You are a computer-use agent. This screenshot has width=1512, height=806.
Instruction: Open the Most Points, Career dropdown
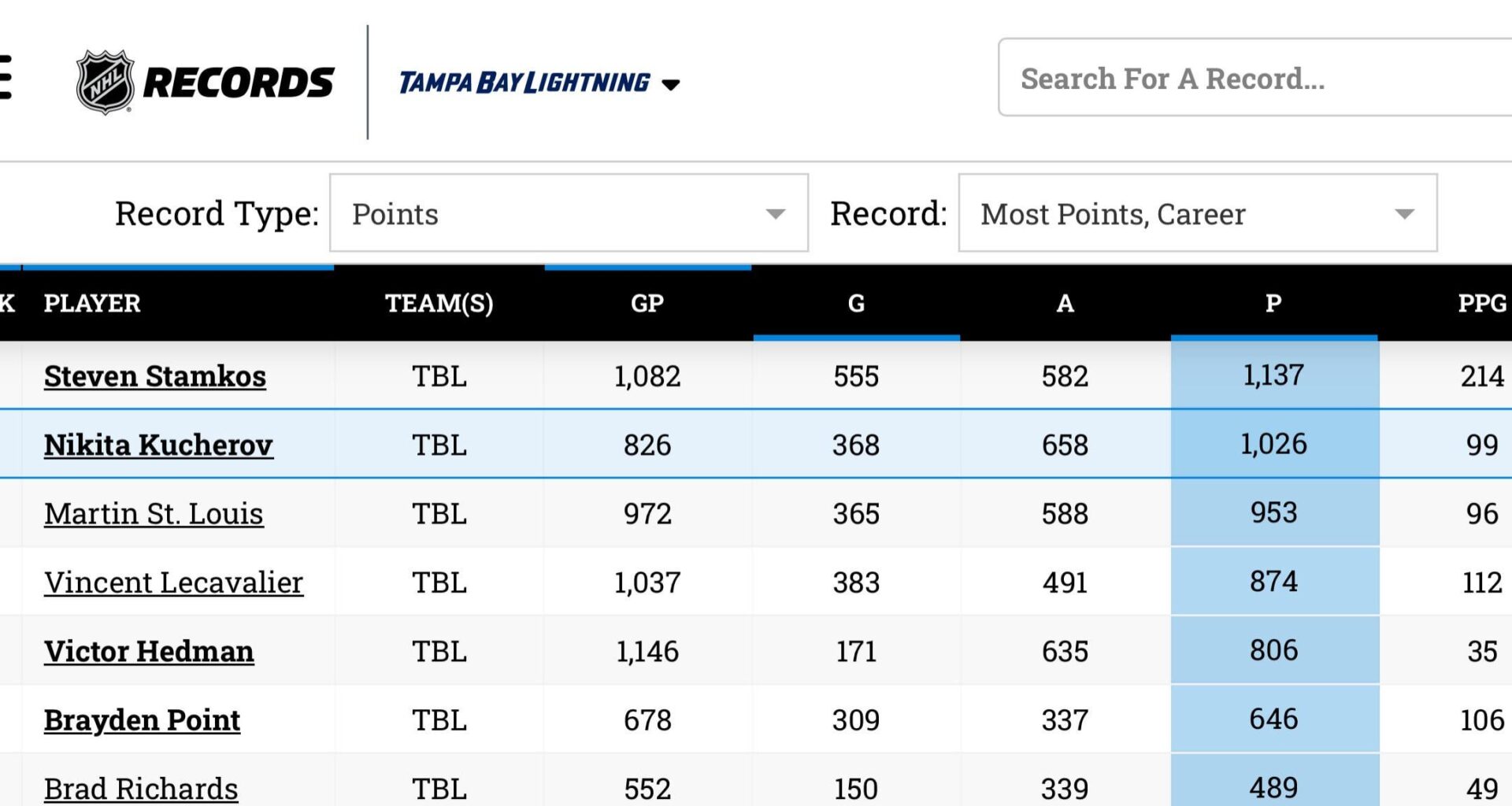1197,213
